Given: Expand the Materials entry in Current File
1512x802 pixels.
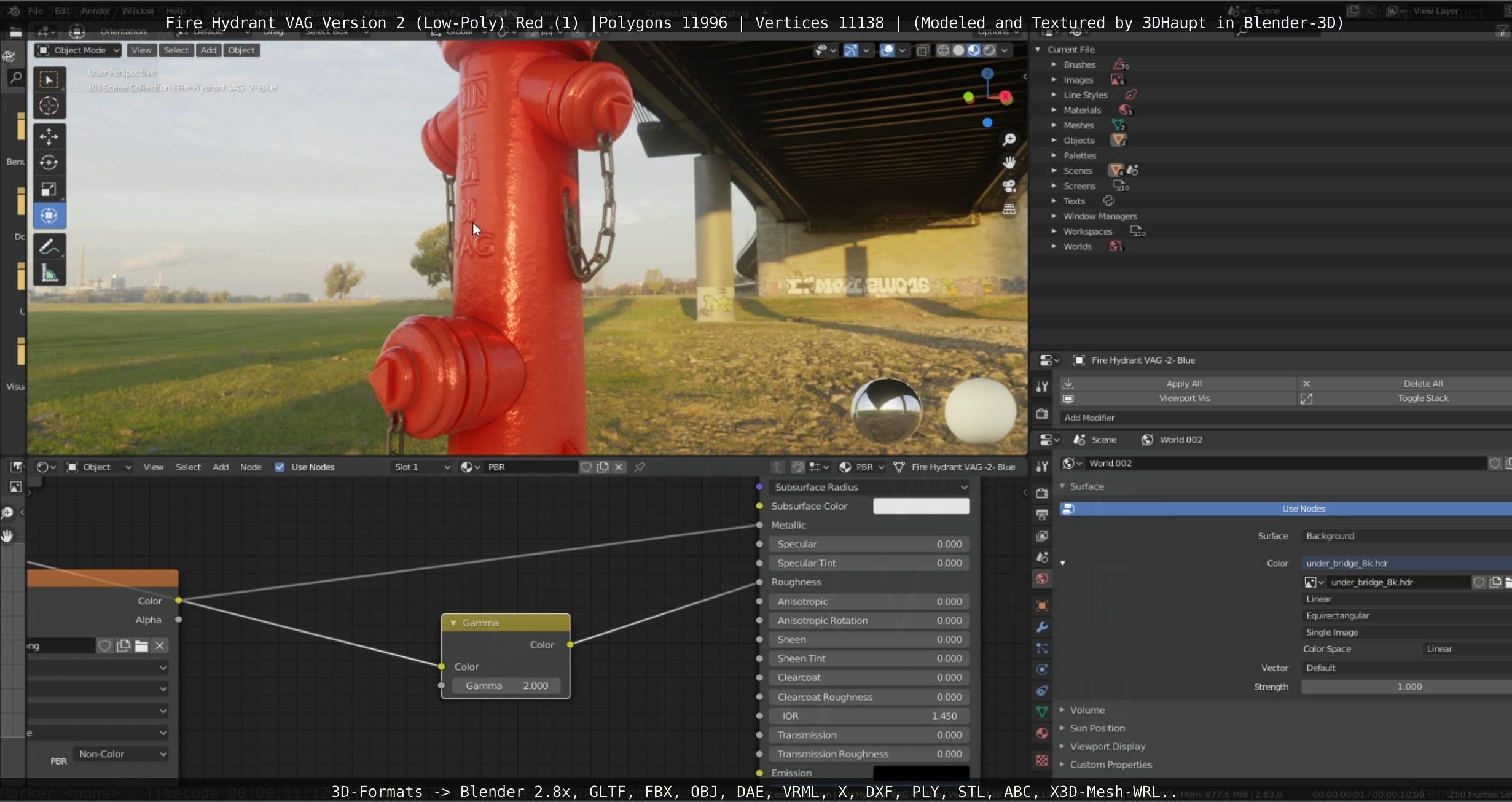Looking at the screenshot, I should pos(1054,110).
